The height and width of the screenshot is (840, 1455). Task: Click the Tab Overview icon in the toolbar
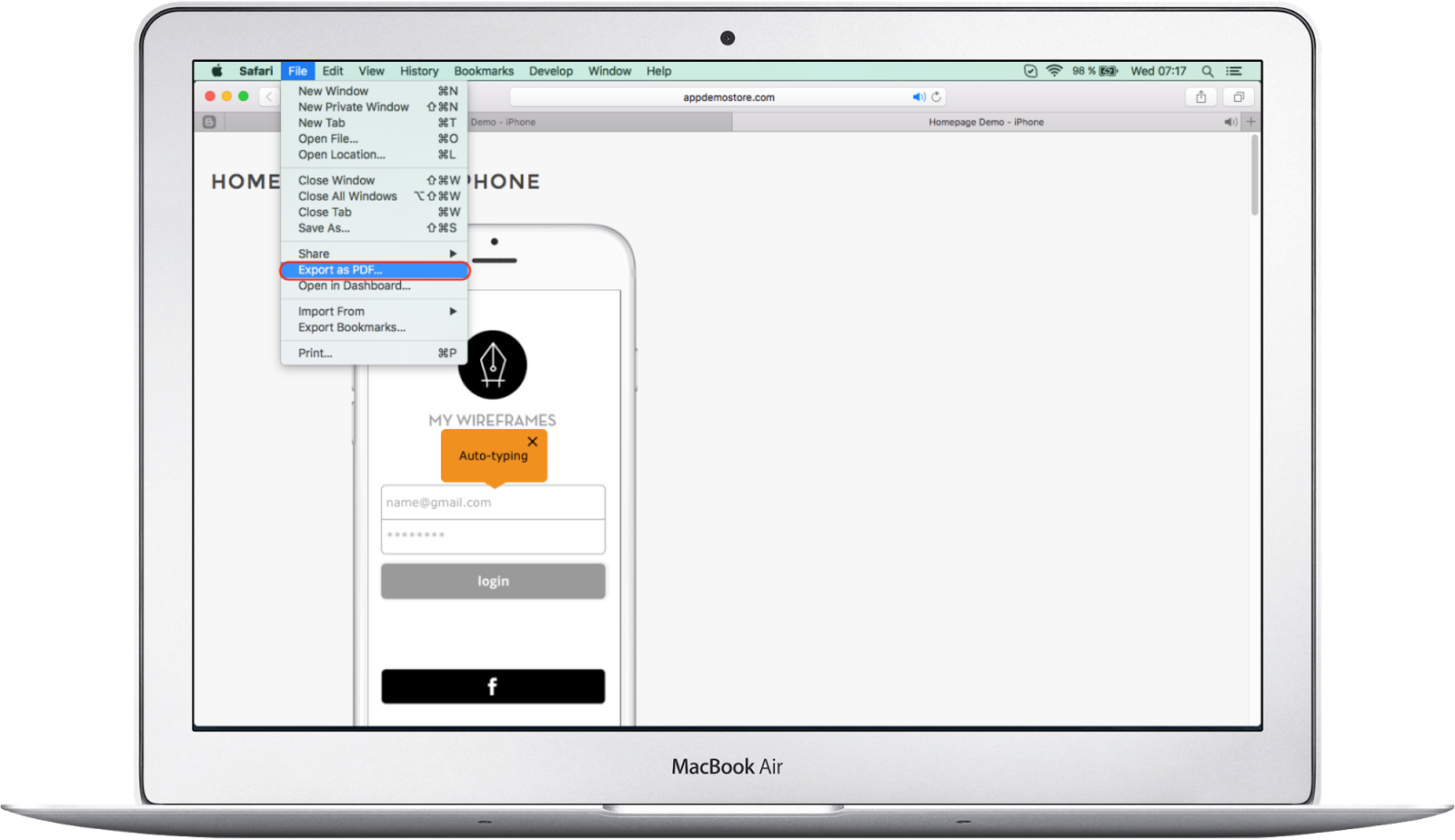[x=1238, y=96]
